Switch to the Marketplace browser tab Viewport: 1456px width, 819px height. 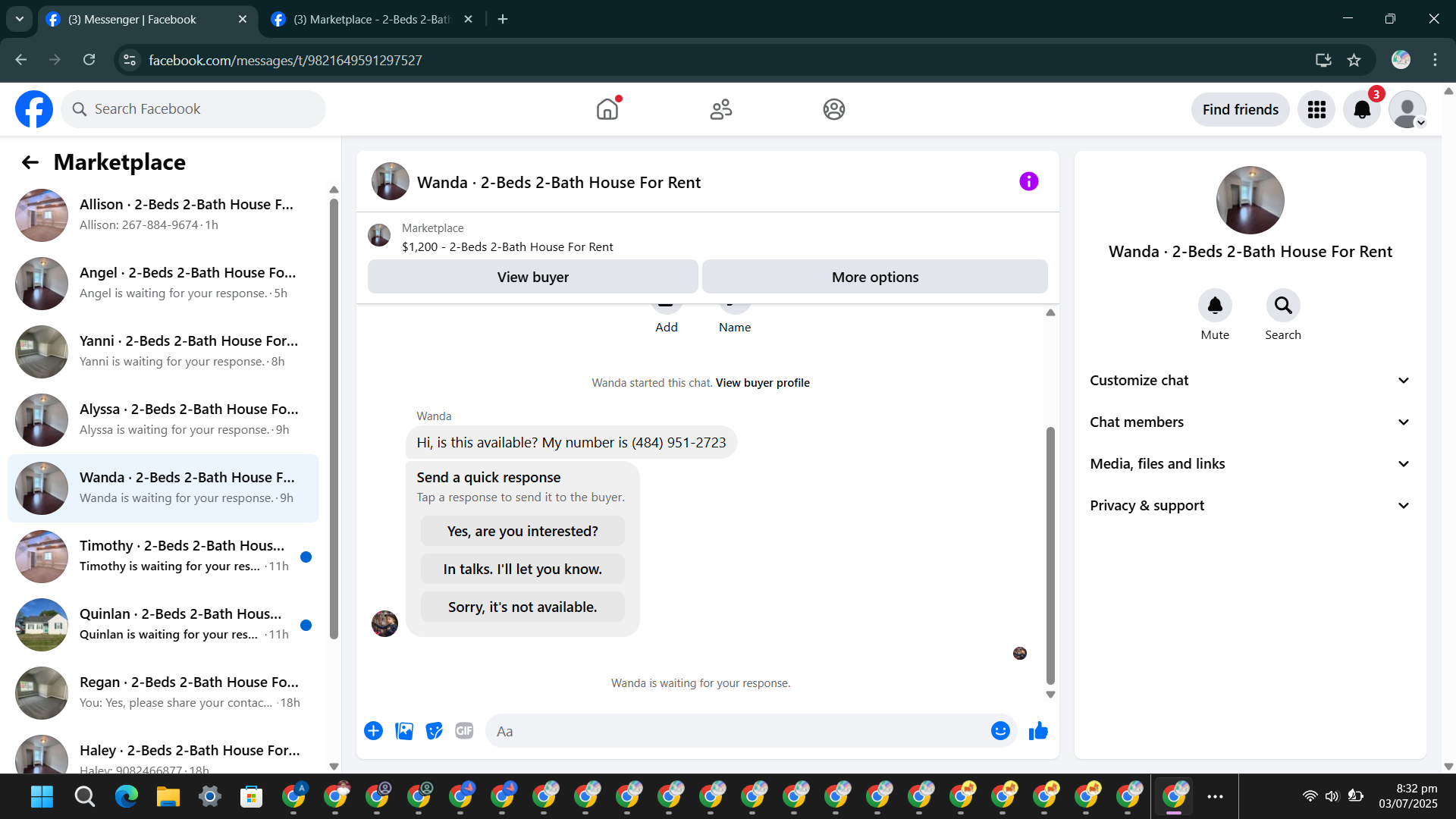pos(372,20)
